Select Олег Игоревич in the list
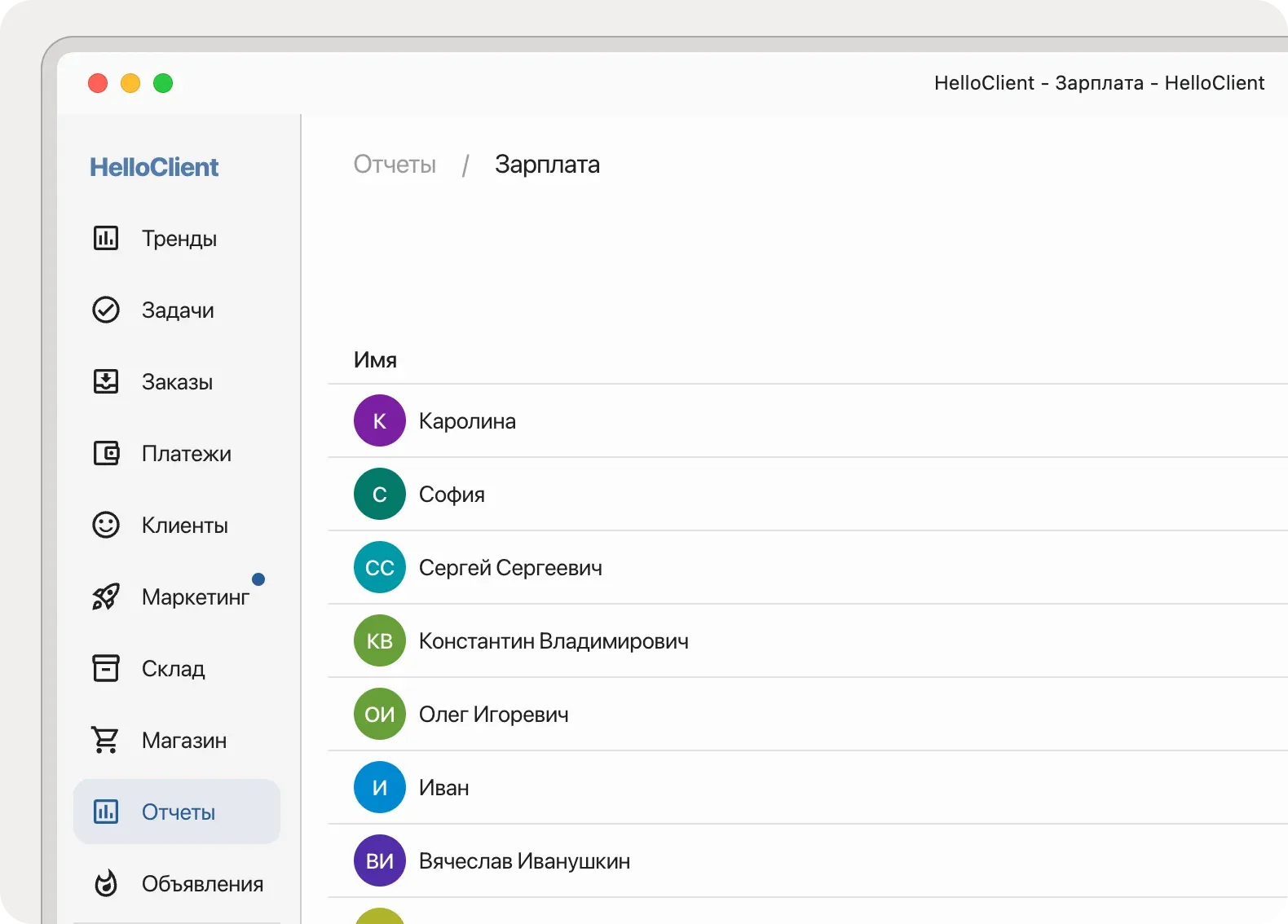 (x=493, y=715)
